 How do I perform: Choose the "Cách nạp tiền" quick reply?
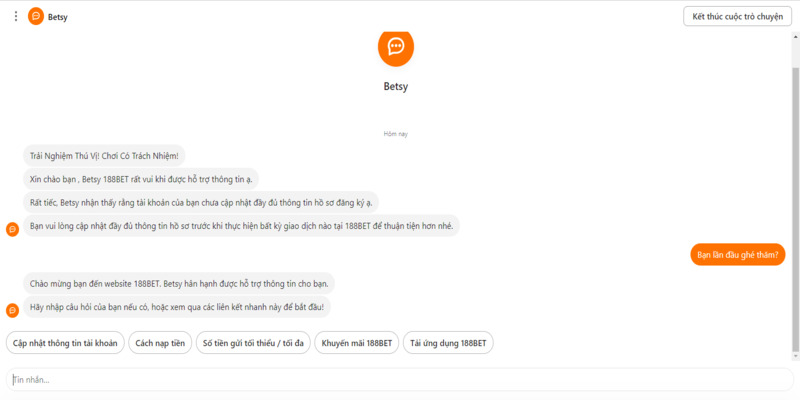coord(160,343)
